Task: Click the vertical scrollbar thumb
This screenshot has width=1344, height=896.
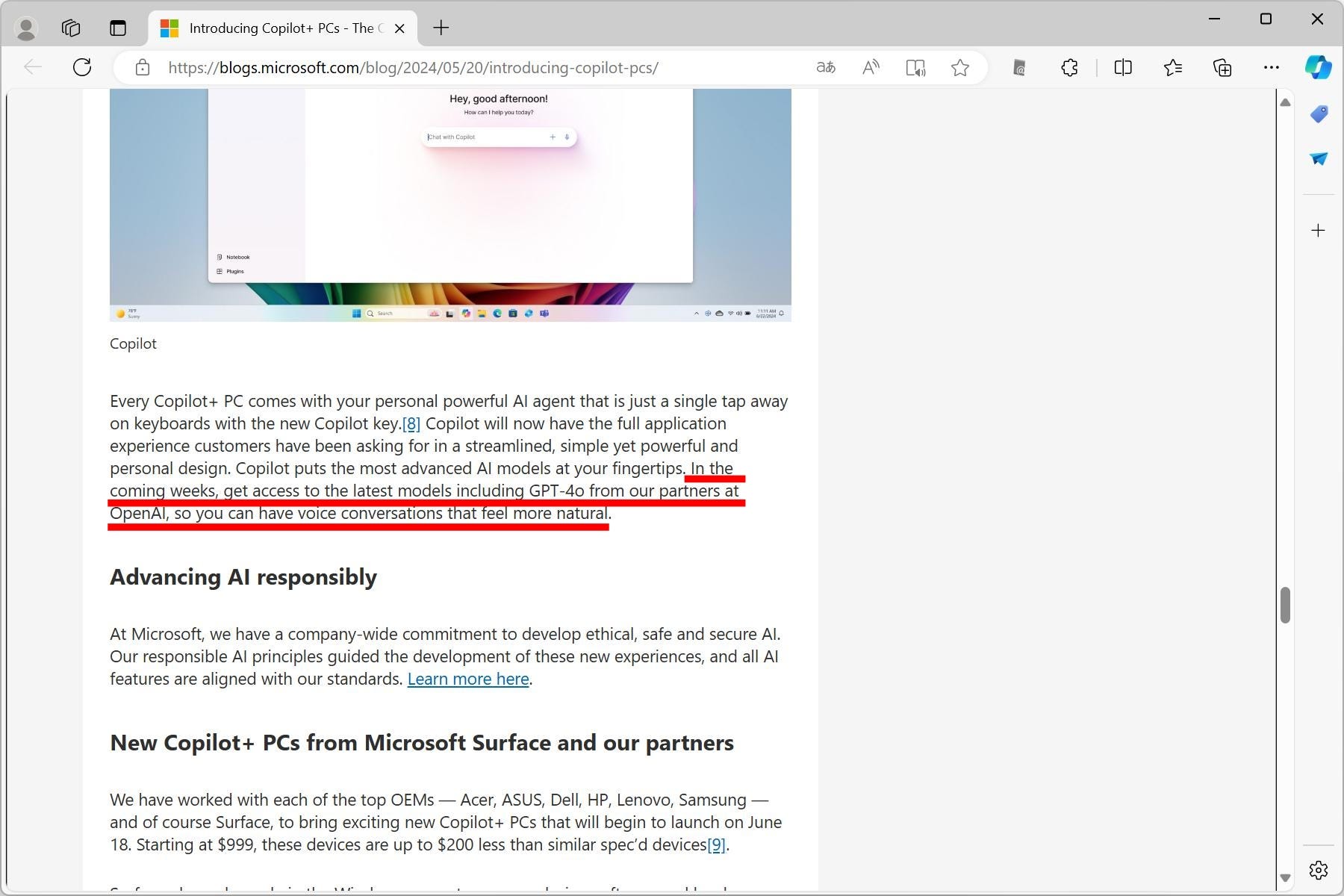Action: pos(1285,605)
